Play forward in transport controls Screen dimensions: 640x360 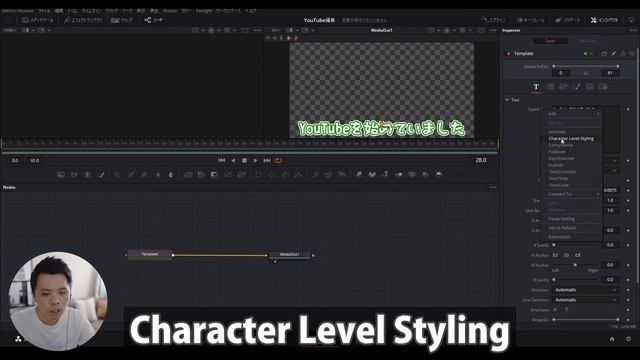256,160
